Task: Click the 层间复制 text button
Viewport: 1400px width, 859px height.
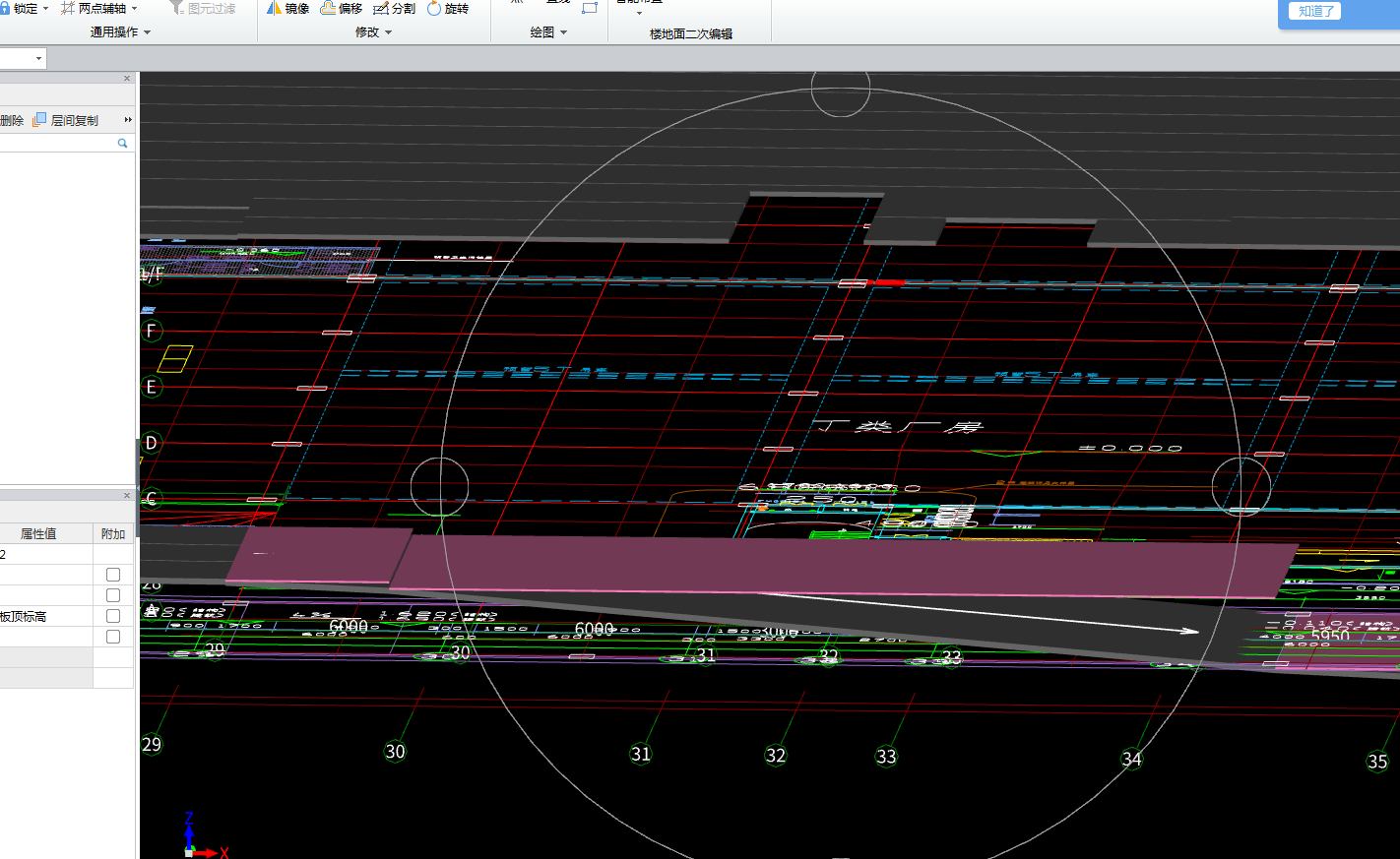Action: (x=75, y=120)
